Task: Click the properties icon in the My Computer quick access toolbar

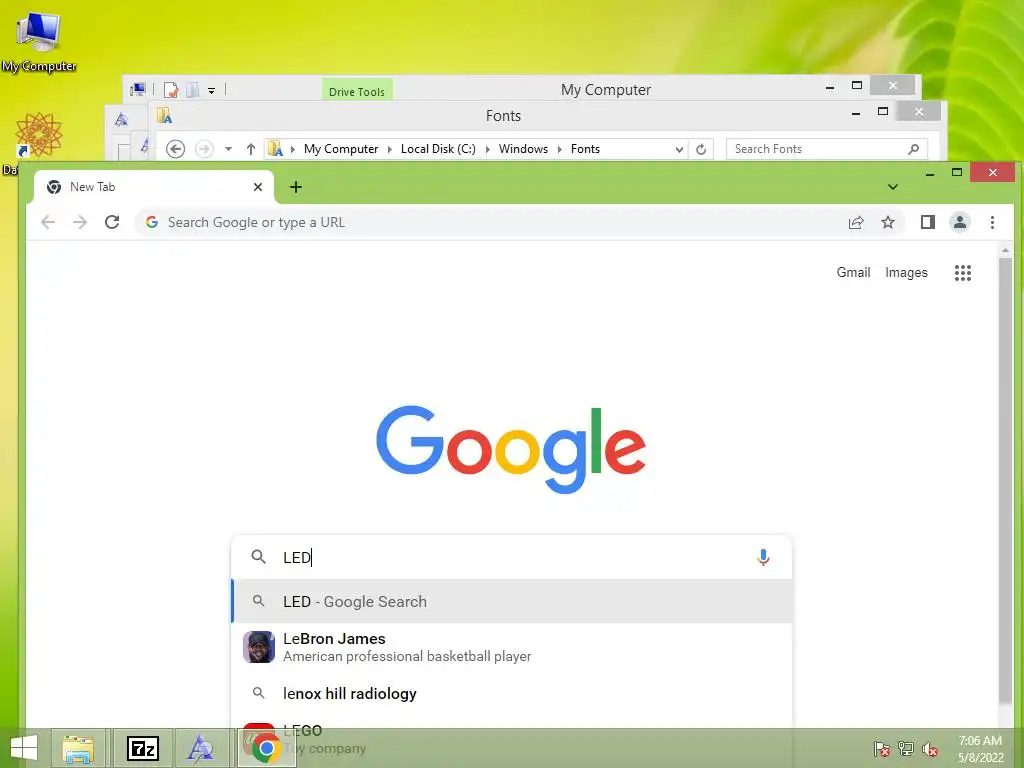Action: coord(171,89)
